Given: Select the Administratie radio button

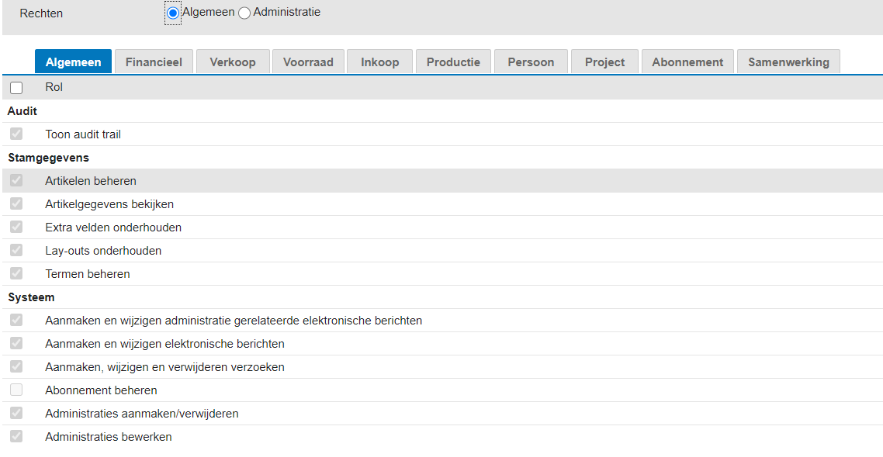Looking at the screenshot, I should click(x=244, y=13).
